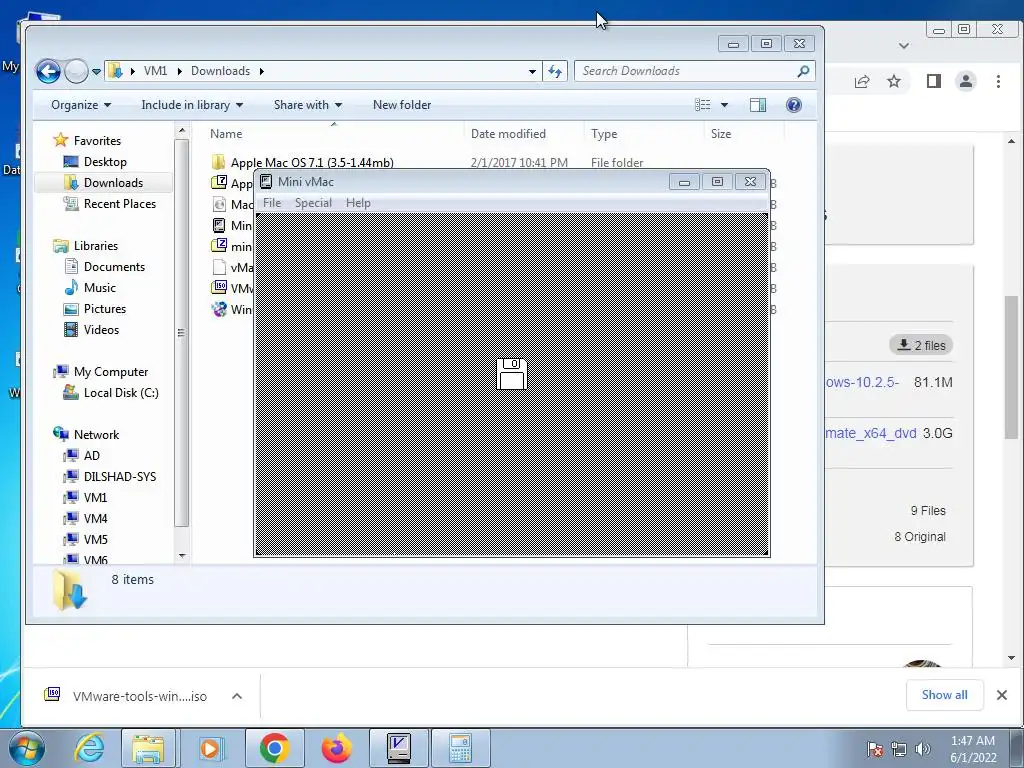
Task: Select My Computer in the navigation pane
Action: tap(110, 372)
